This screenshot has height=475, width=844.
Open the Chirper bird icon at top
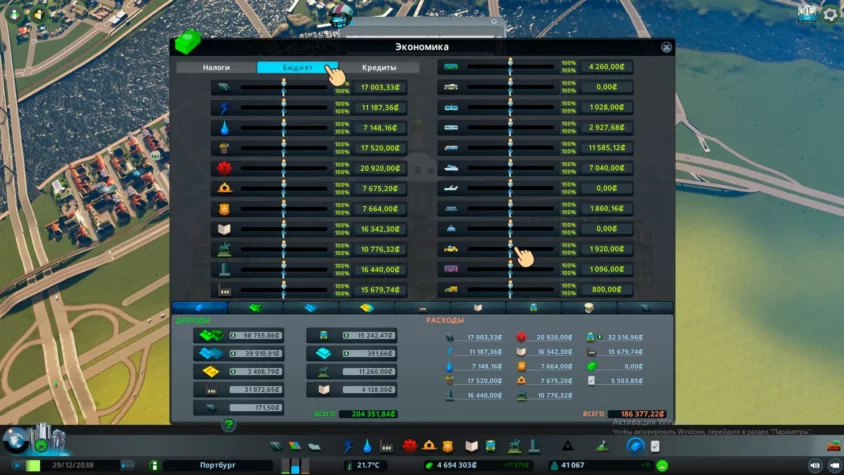click(x=340, y=15)
